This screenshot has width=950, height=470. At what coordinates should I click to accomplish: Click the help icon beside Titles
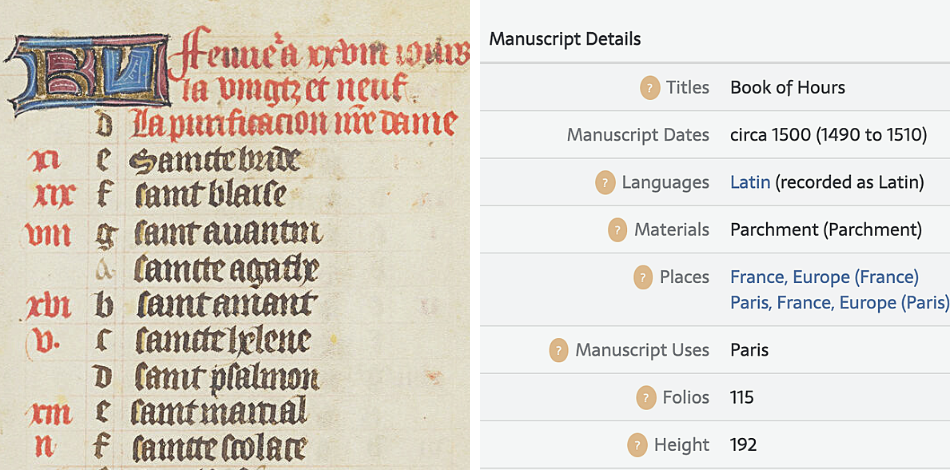point(649,88)
